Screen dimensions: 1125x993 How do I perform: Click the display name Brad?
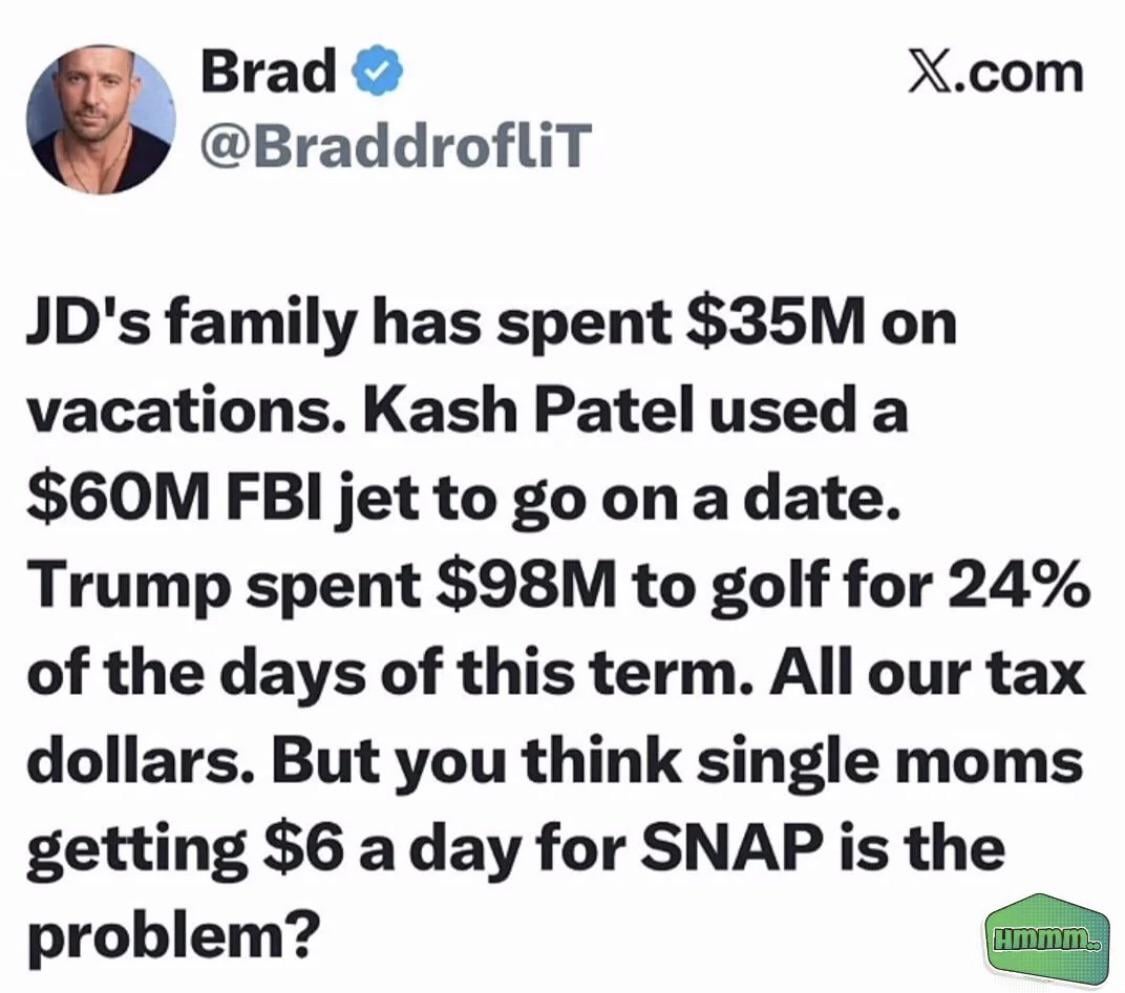268,74
